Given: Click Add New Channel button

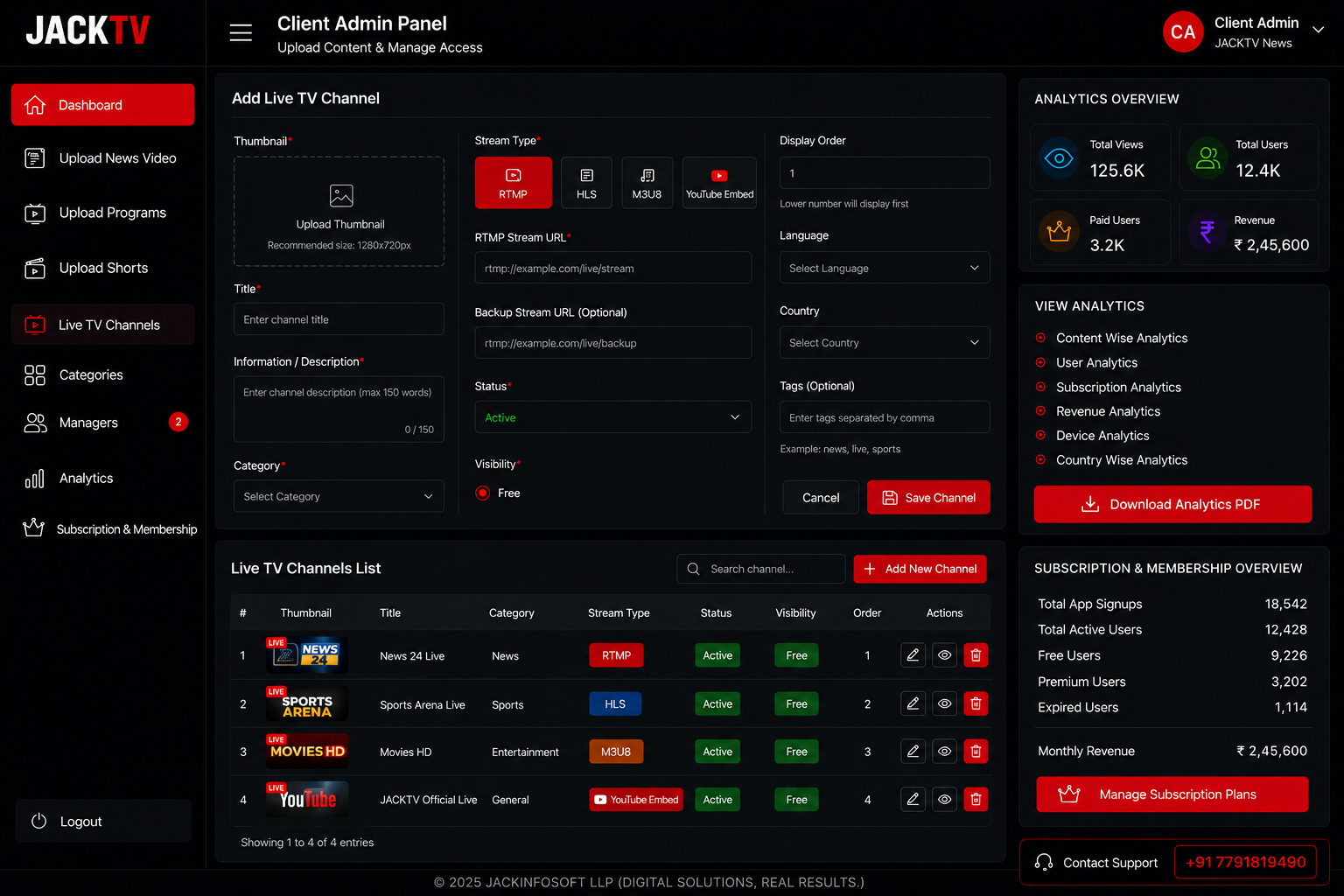Looking at the screenshot, I should coord(920,569).
